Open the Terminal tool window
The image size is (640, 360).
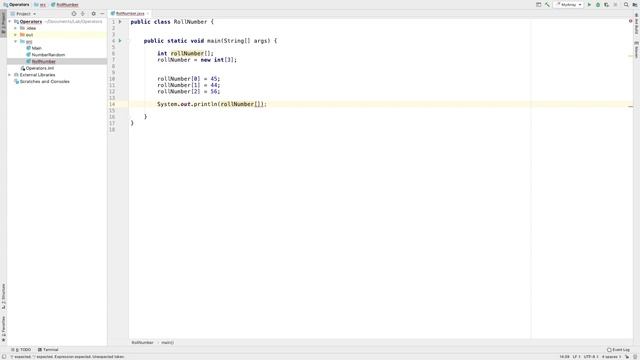click(48, 350)
